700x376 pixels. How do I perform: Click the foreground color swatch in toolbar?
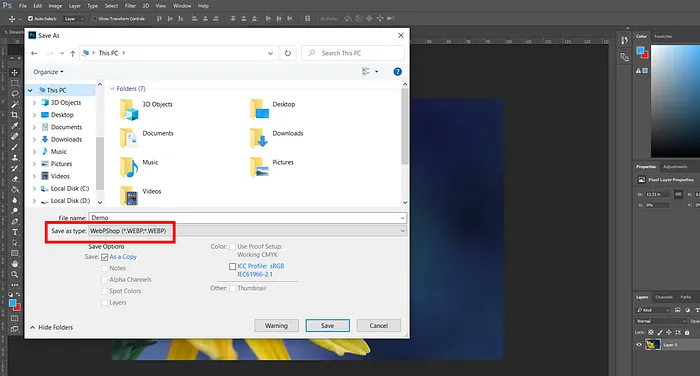point(12,303)
